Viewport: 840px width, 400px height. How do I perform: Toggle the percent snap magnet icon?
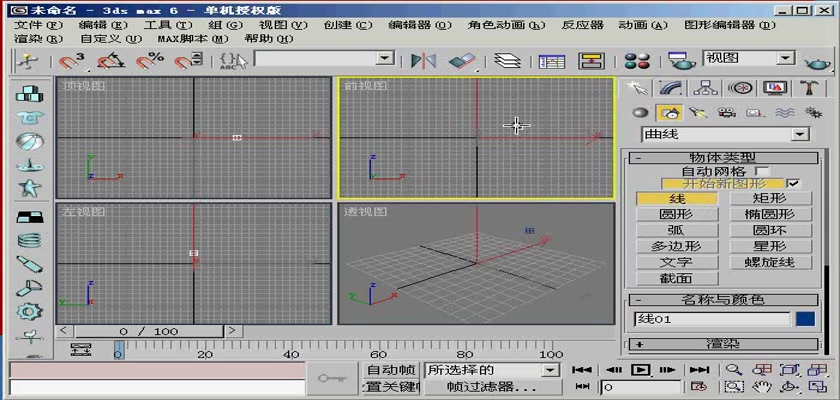(x=150, y=61)
